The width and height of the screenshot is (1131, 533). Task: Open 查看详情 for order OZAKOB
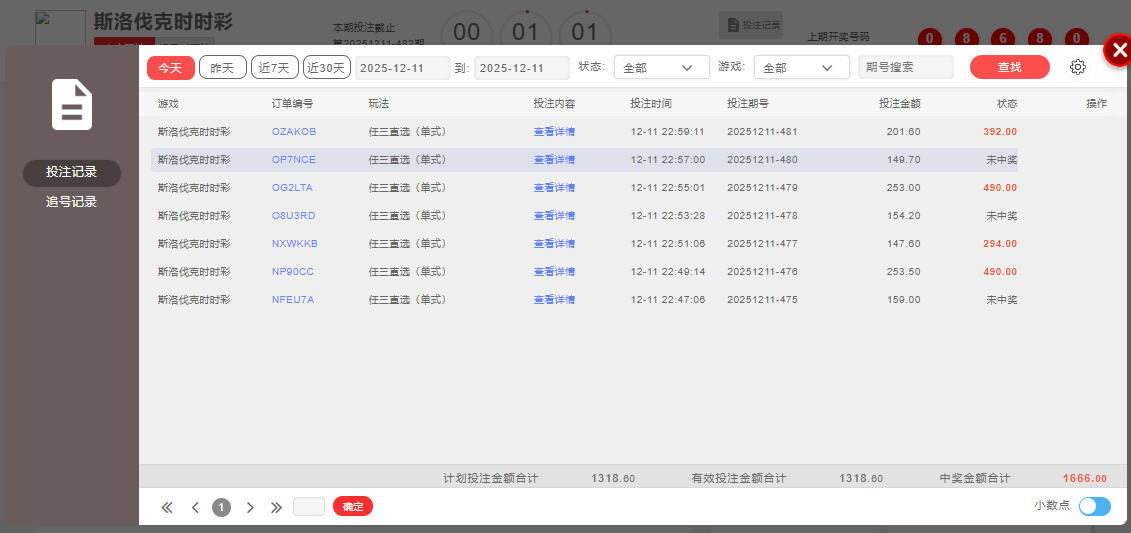click(x=554, y=131)
